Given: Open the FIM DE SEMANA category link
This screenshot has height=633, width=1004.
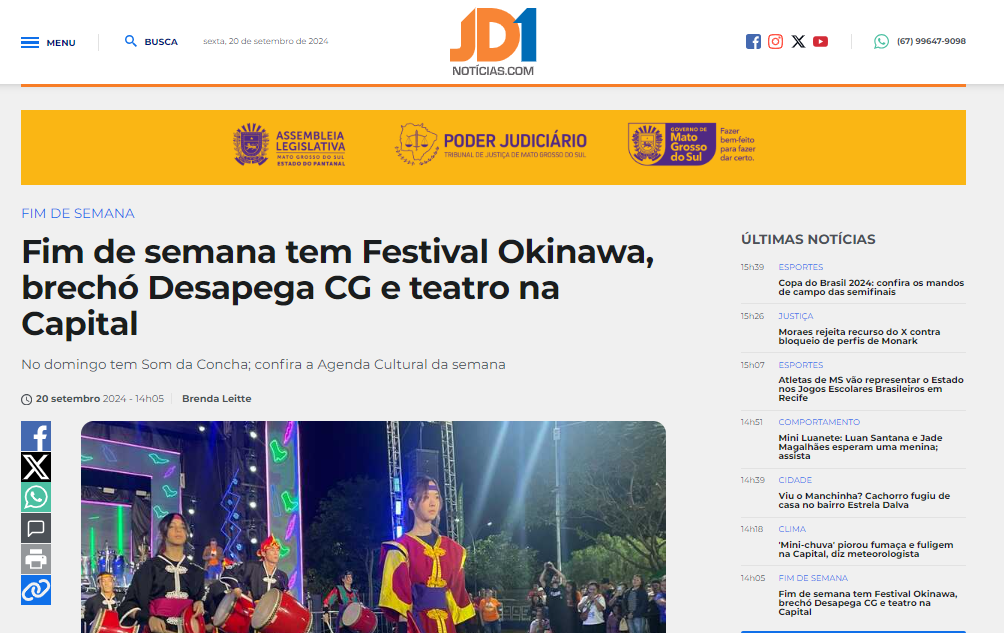Looking at the screenshot, I should coord(78,214).
